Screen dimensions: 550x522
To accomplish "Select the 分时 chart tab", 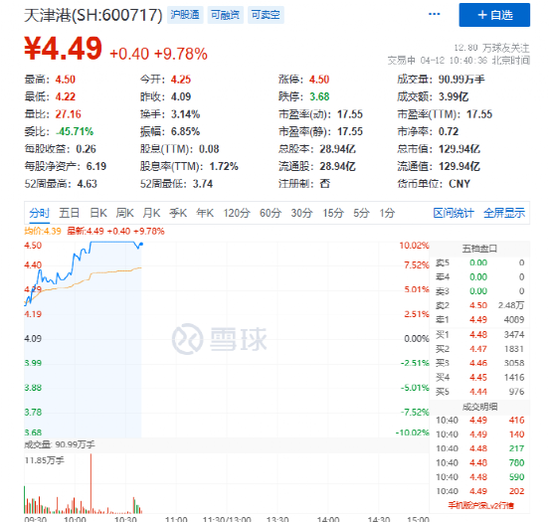I will click(x=39, y=213).
